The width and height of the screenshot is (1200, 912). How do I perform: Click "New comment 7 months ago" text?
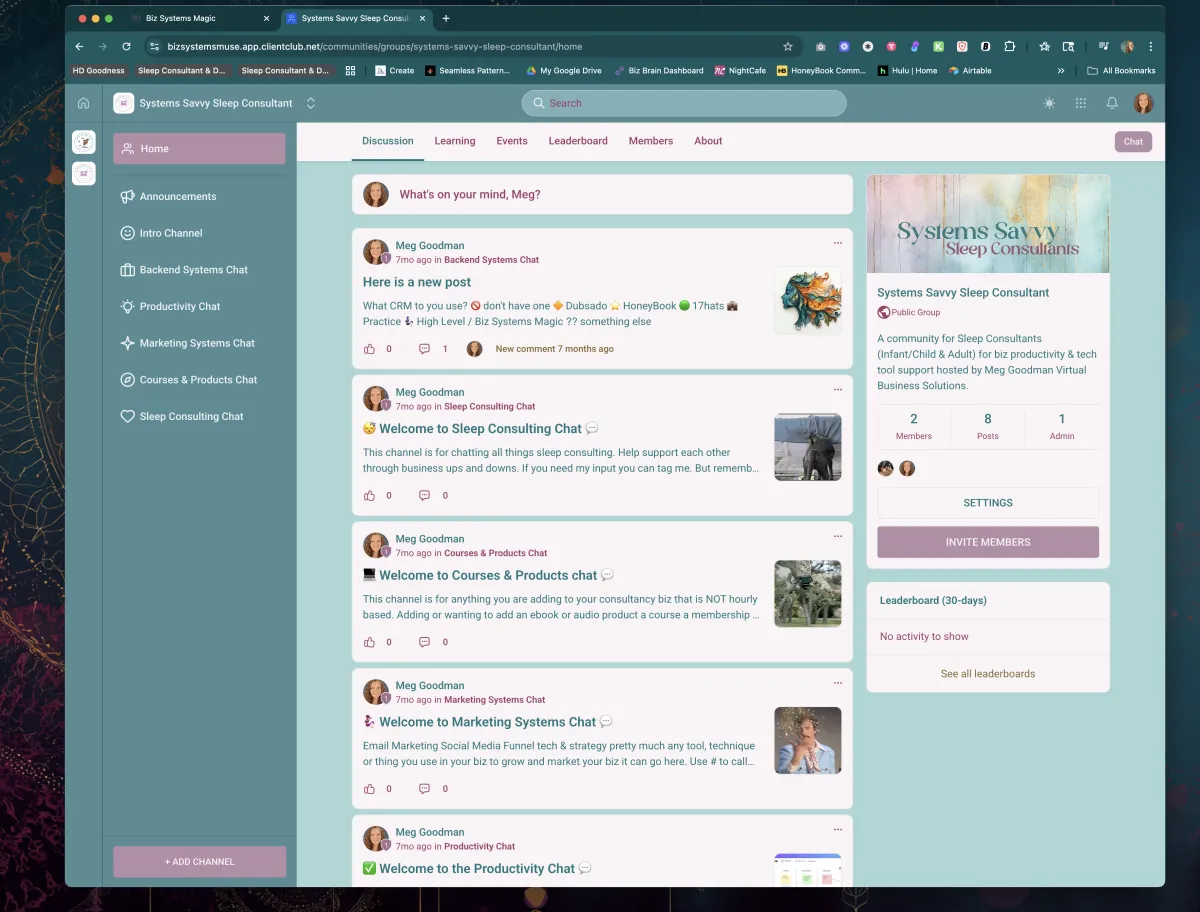coord(554,349)
